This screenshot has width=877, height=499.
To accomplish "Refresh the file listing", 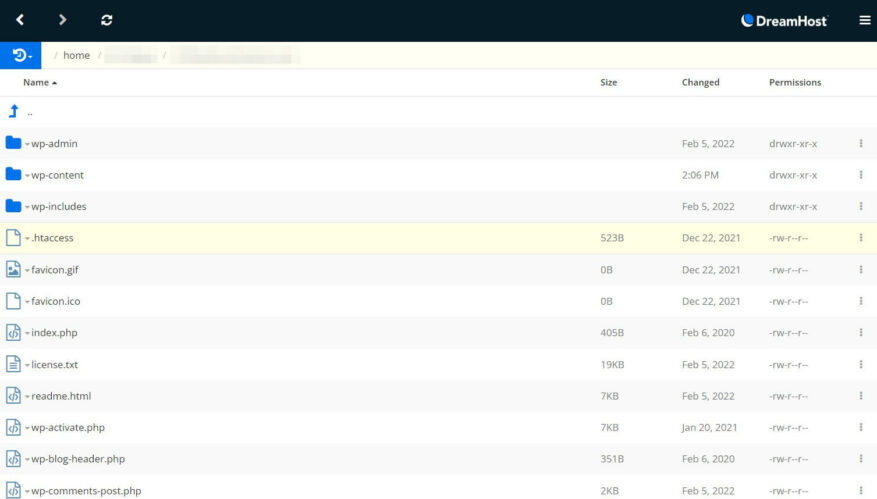I will (107, 20).
